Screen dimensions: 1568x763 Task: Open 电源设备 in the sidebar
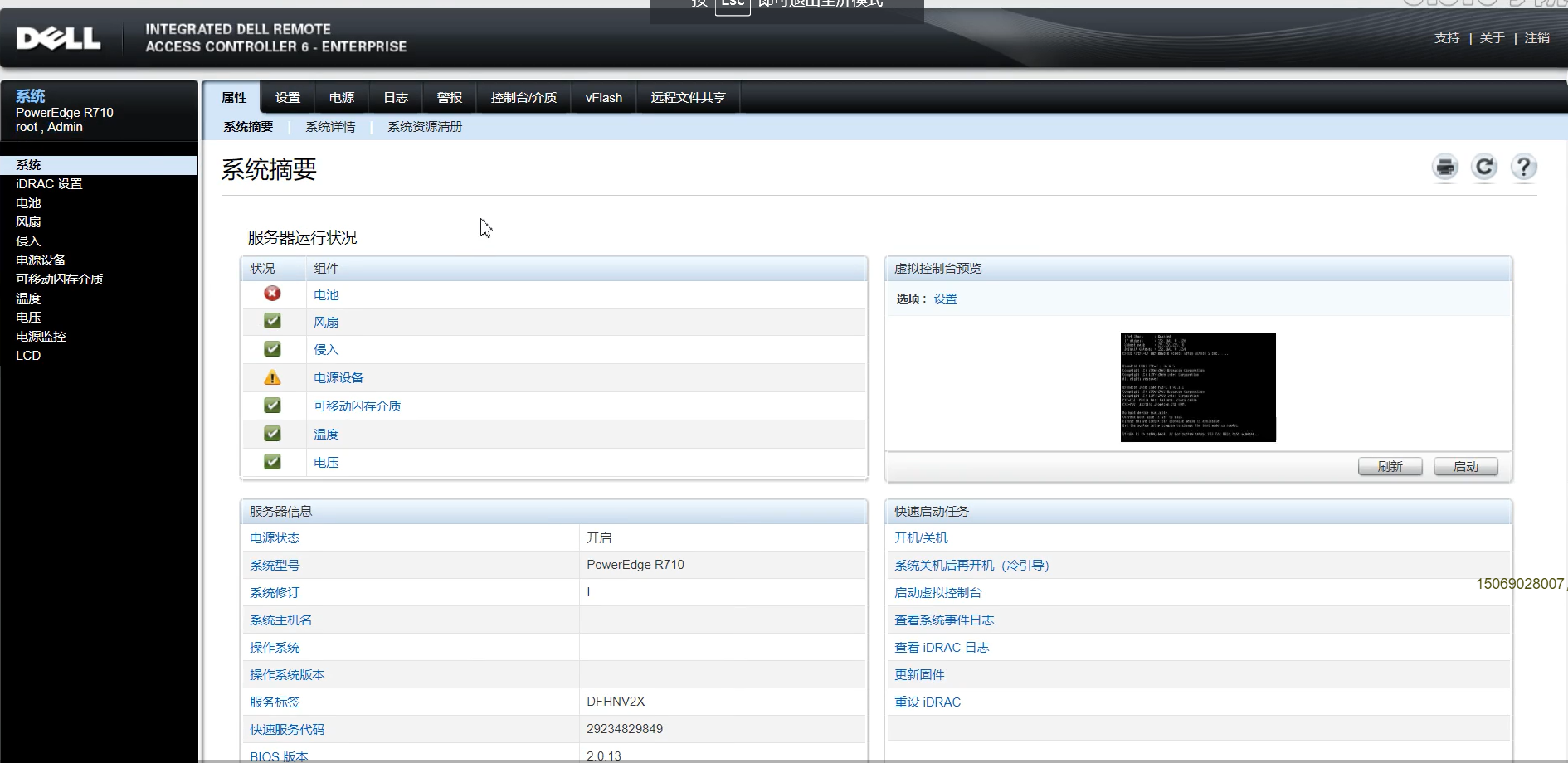[41, 260]
